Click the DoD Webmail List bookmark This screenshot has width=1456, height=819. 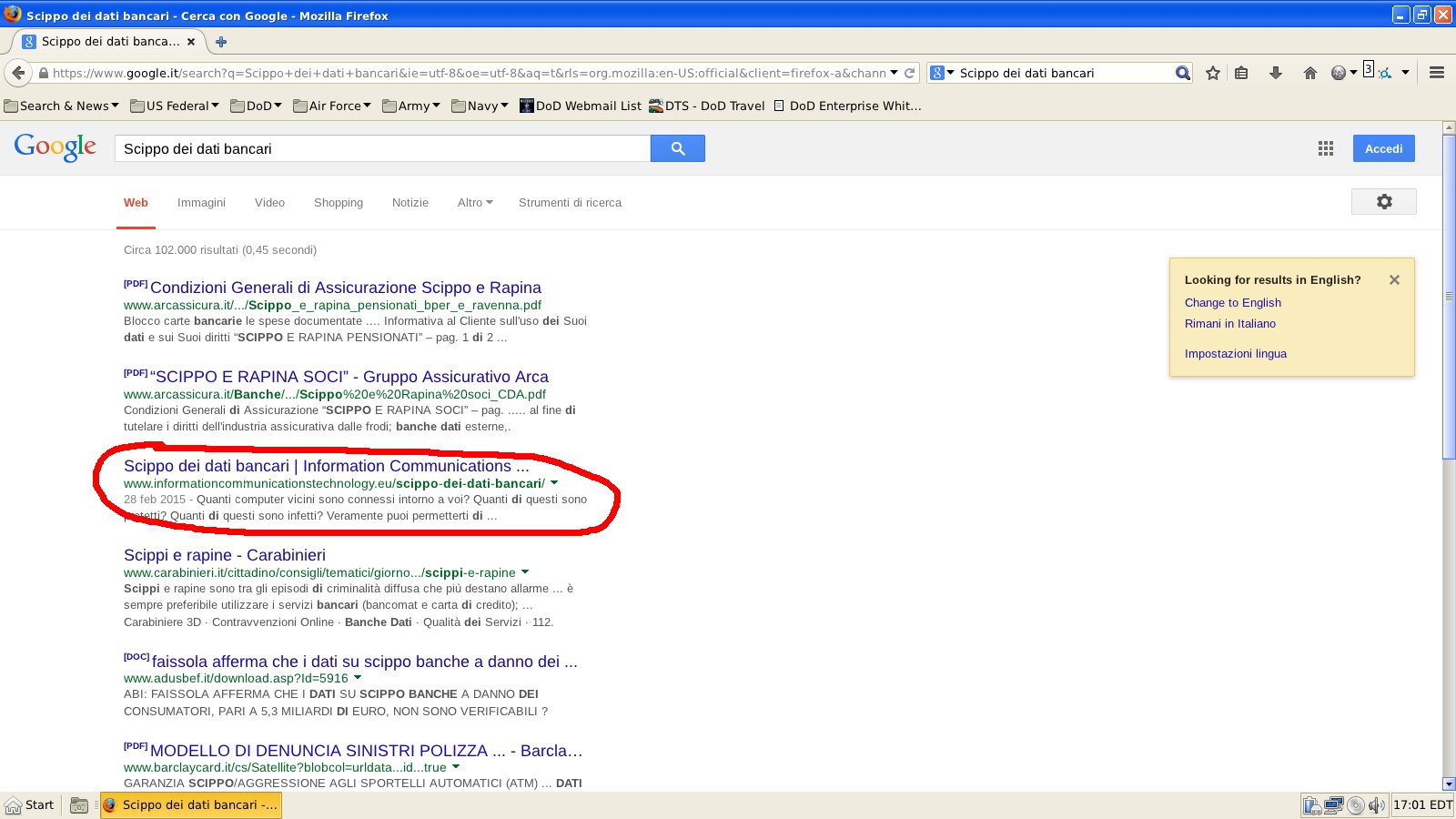pyautogui.click(x=581, y=106)
